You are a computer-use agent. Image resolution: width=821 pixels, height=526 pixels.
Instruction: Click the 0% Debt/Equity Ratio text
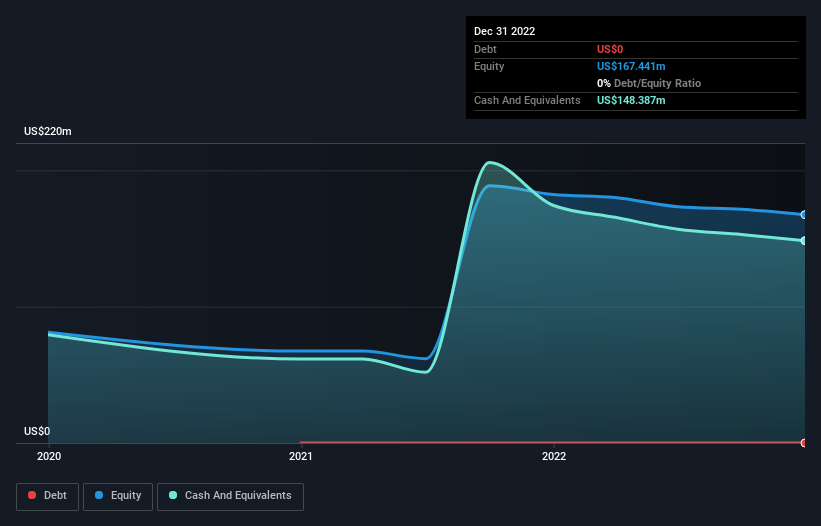click(x=649, y=83)
